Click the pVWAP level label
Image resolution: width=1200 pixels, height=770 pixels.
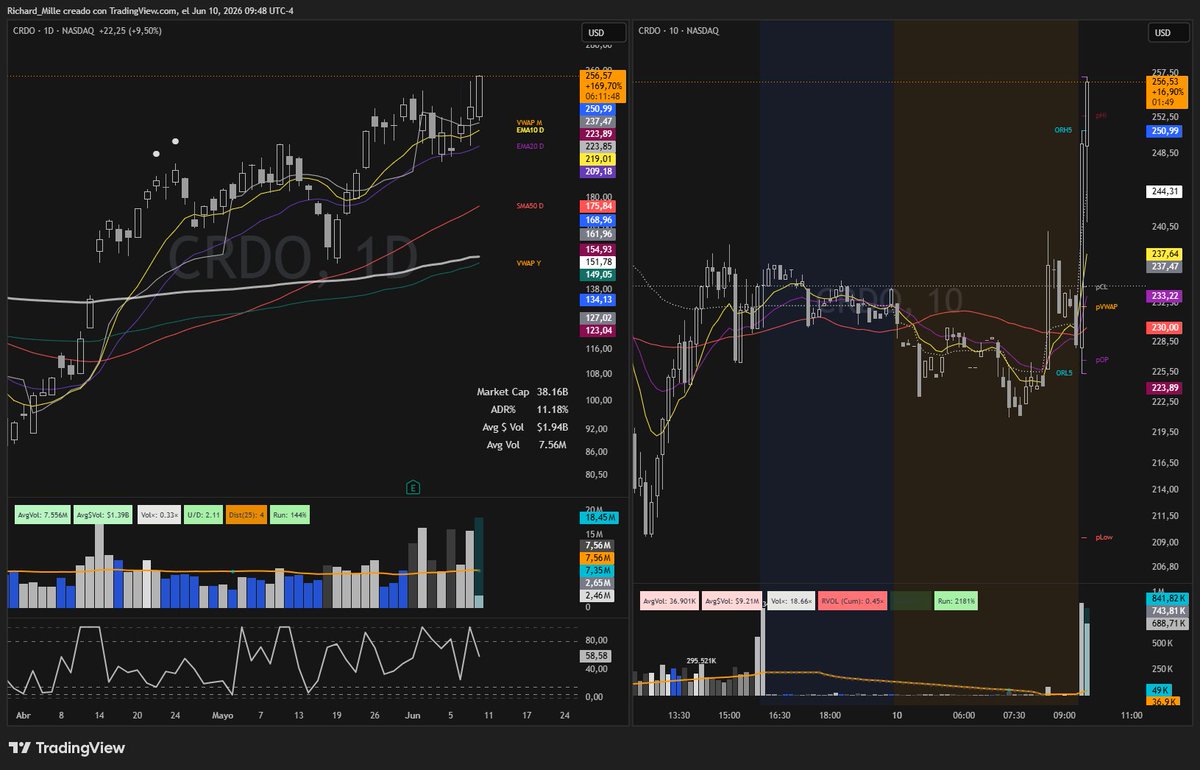pyautogui.click(x=1106, y=307)
